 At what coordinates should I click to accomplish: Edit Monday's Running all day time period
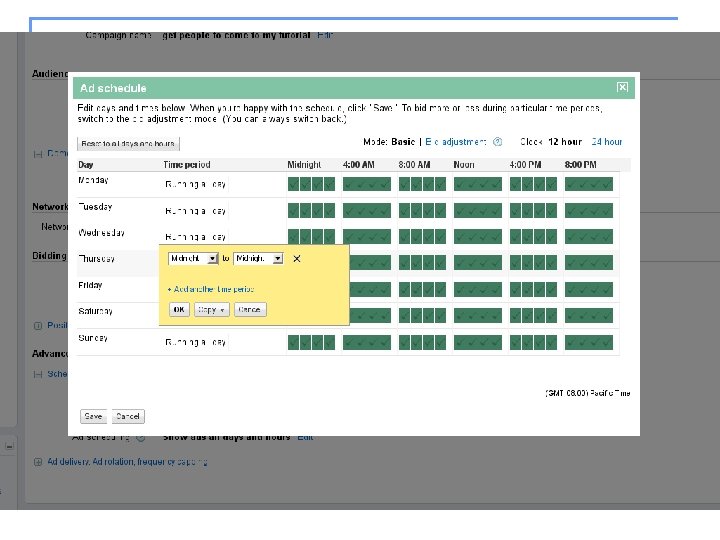(196, 184)
